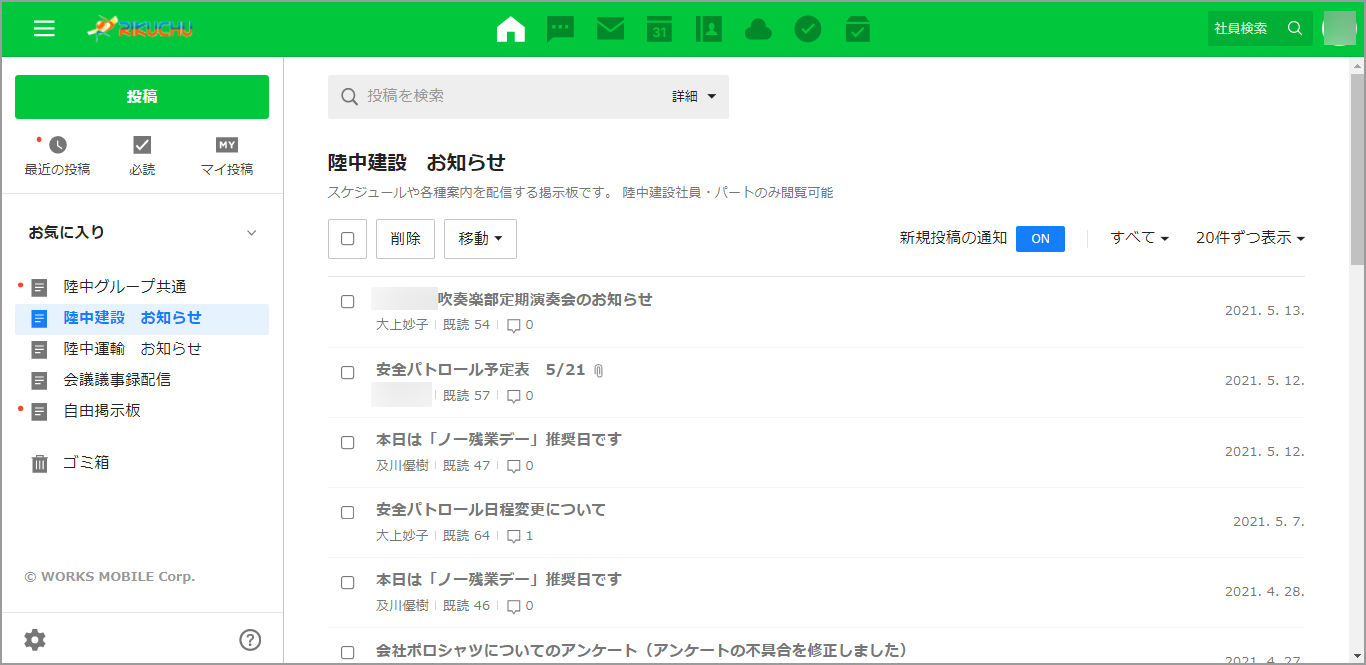Select 陸中運輸 お知らせ board in sidebar
1366x665 pixels.
tap(132, 349)
